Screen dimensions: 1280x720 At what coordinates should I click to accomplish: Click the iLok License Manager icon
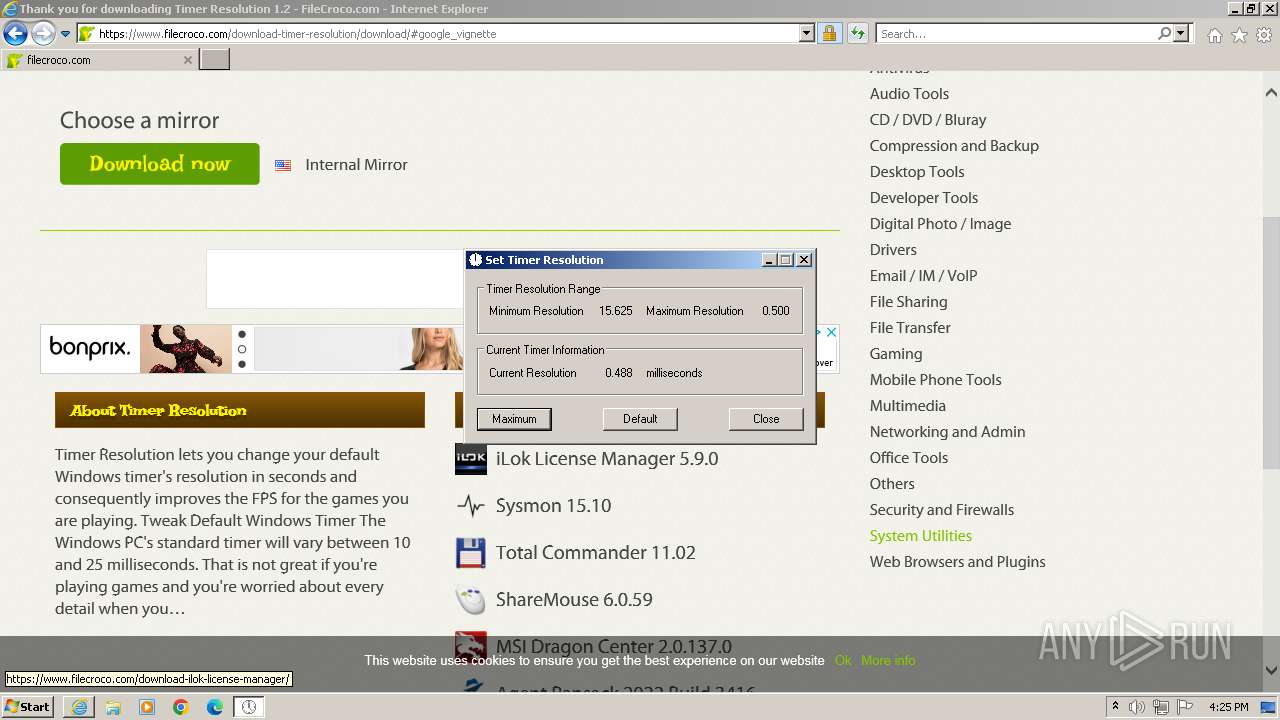(471, 459)
